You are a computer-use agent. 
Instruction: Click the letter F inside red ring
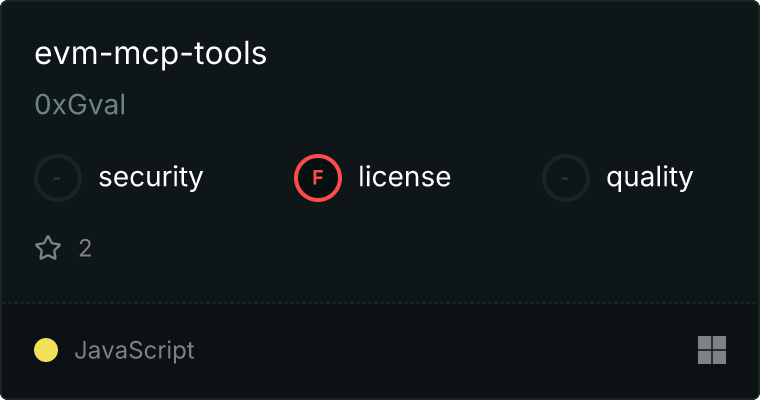pos(318,178)
